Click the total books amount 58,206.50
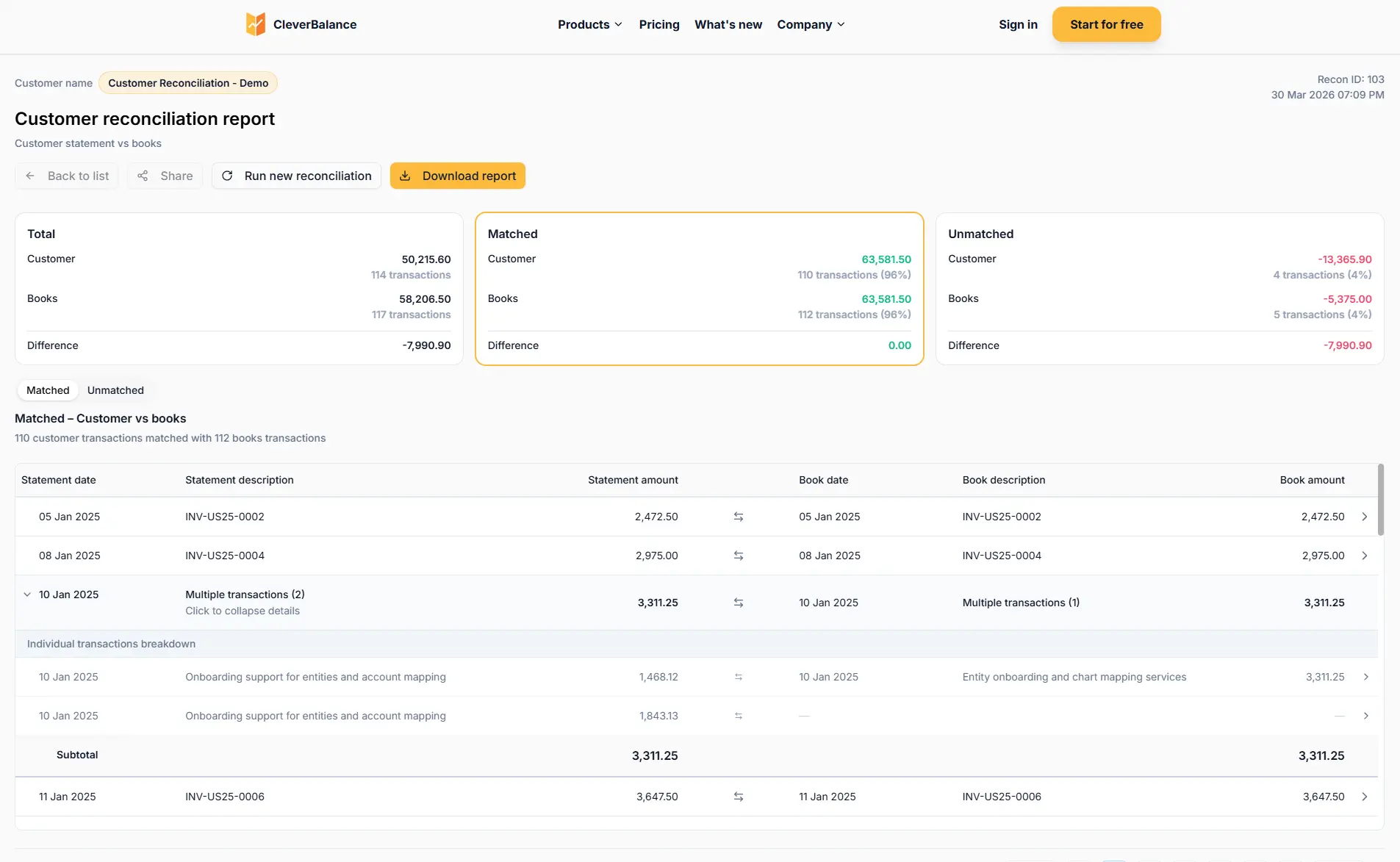This screenshot has height=862, width=1400. tap(425, 299)
